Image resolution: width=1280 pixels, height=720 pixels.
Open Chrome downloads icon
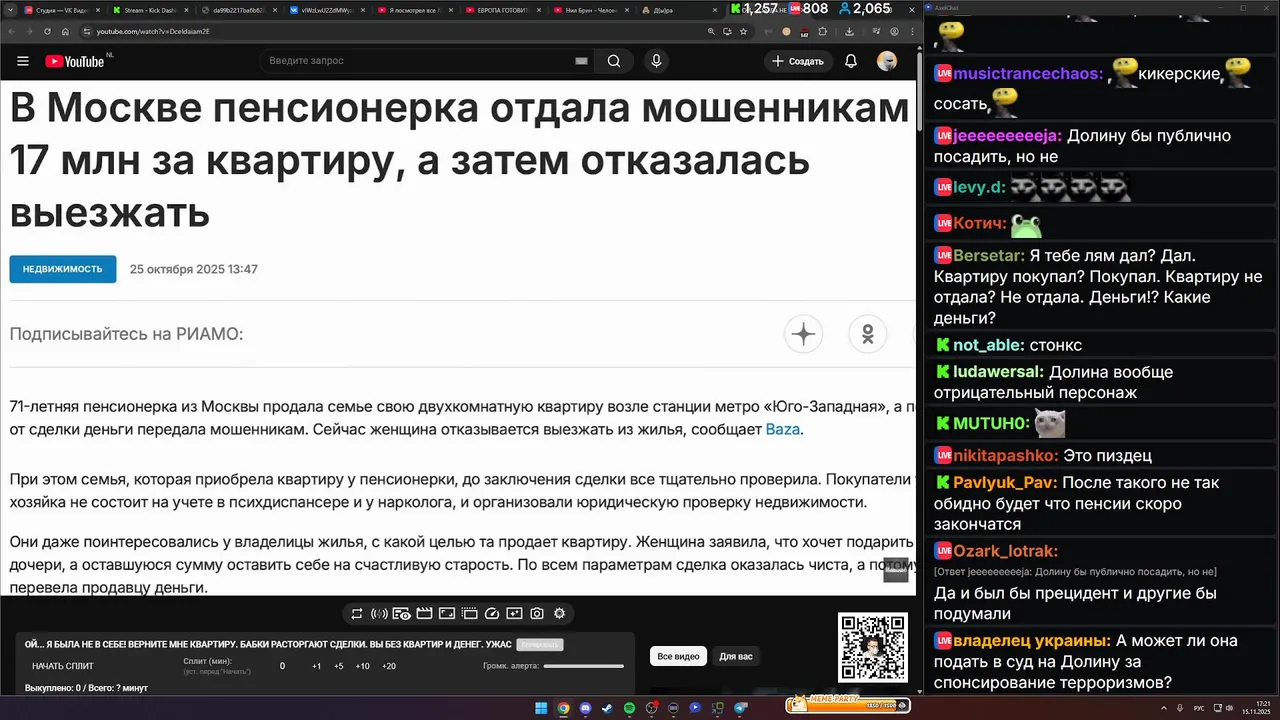pyautogui.click(x=849, y=31)
